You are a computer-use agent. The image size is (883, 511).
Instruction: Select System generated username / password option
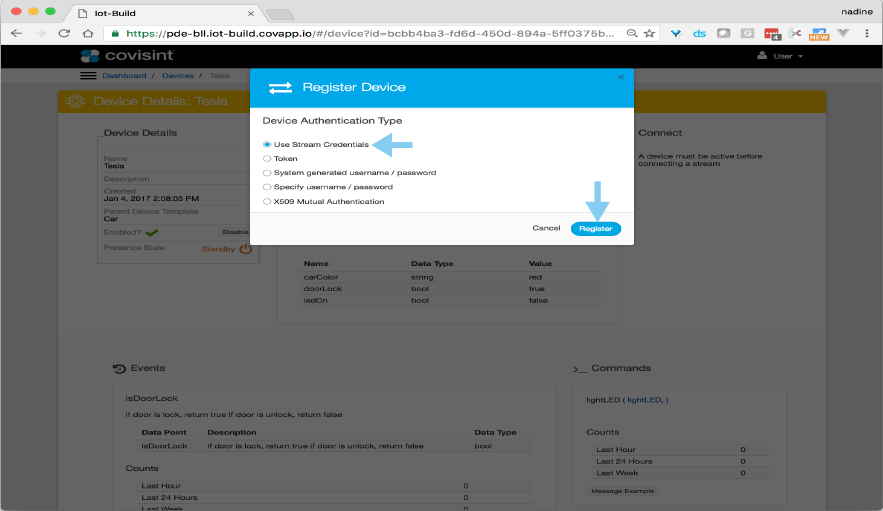click(267, 172)
